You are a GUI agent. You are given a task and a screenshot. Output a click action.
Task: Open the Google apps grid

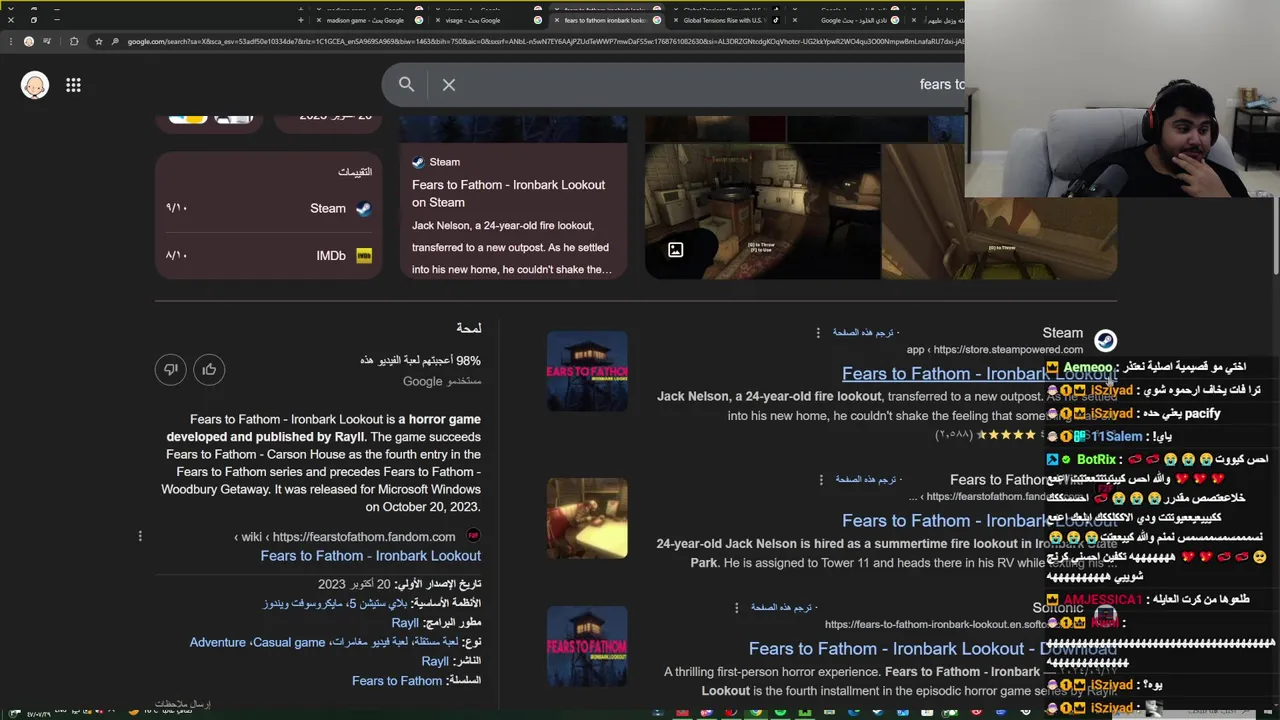(x=73, y=85)
